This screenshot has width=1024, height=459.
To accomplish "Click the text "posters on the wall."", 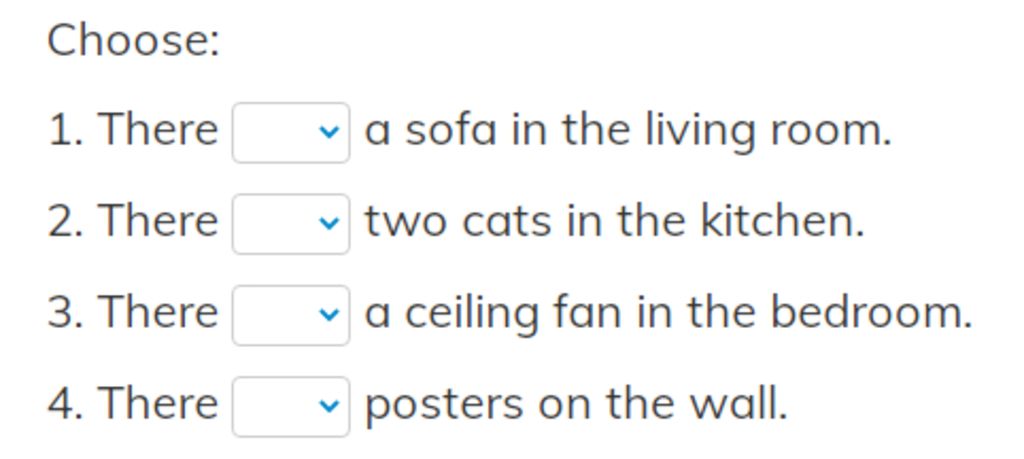I will pos(576,405).
